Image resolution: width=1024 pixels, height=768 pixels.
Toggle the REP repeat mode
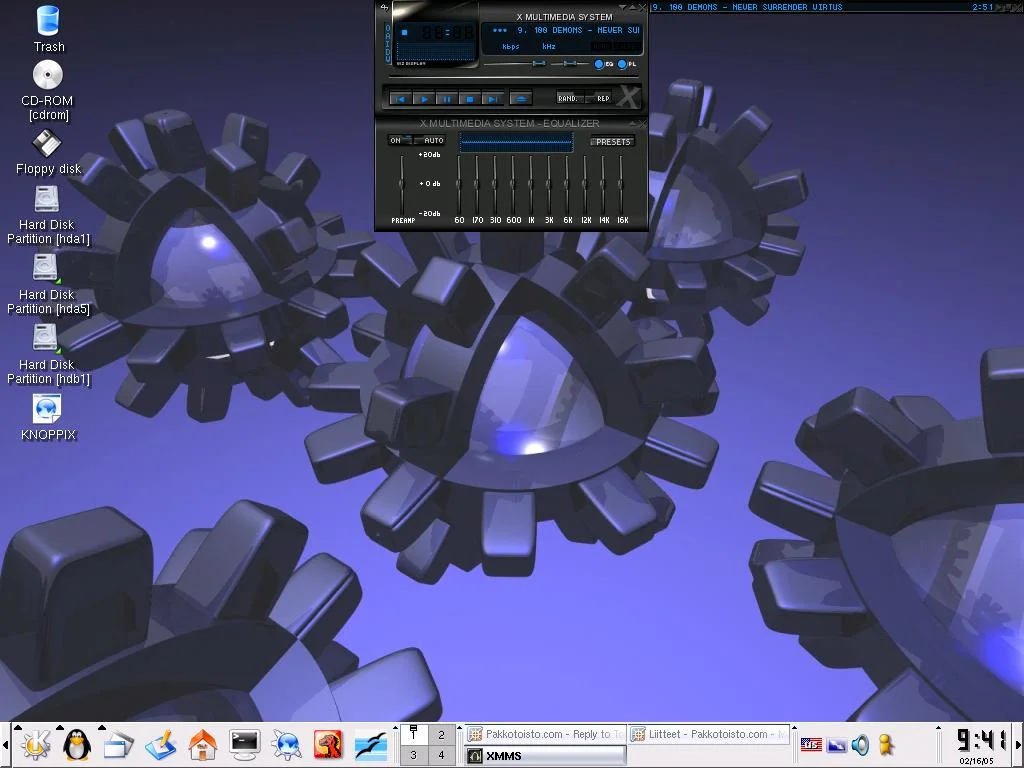point(602,99)
